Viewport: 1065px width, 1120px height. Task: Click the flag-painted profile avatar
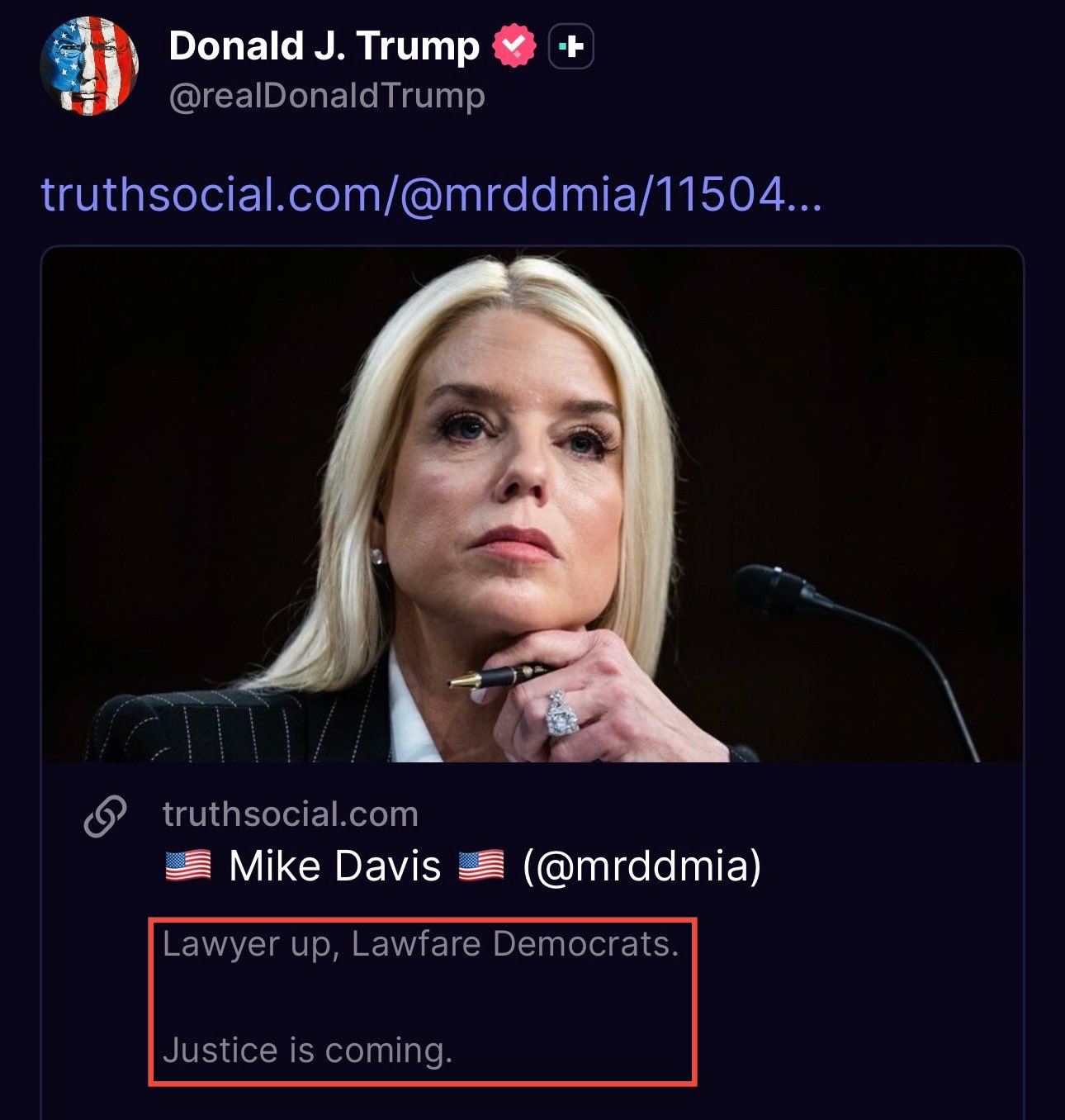click(89, 66)
